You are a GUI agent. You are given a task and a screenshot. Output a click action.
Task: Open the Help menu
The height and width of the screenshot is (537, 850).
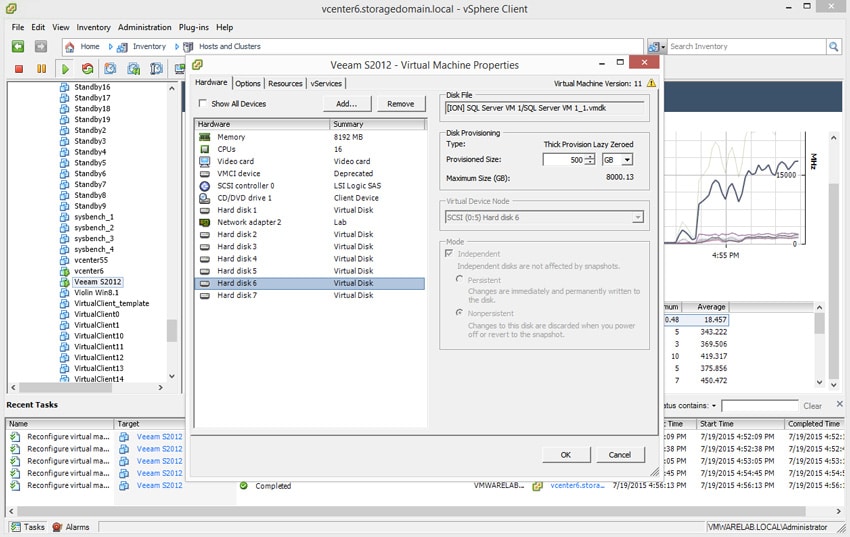[224, 27]
